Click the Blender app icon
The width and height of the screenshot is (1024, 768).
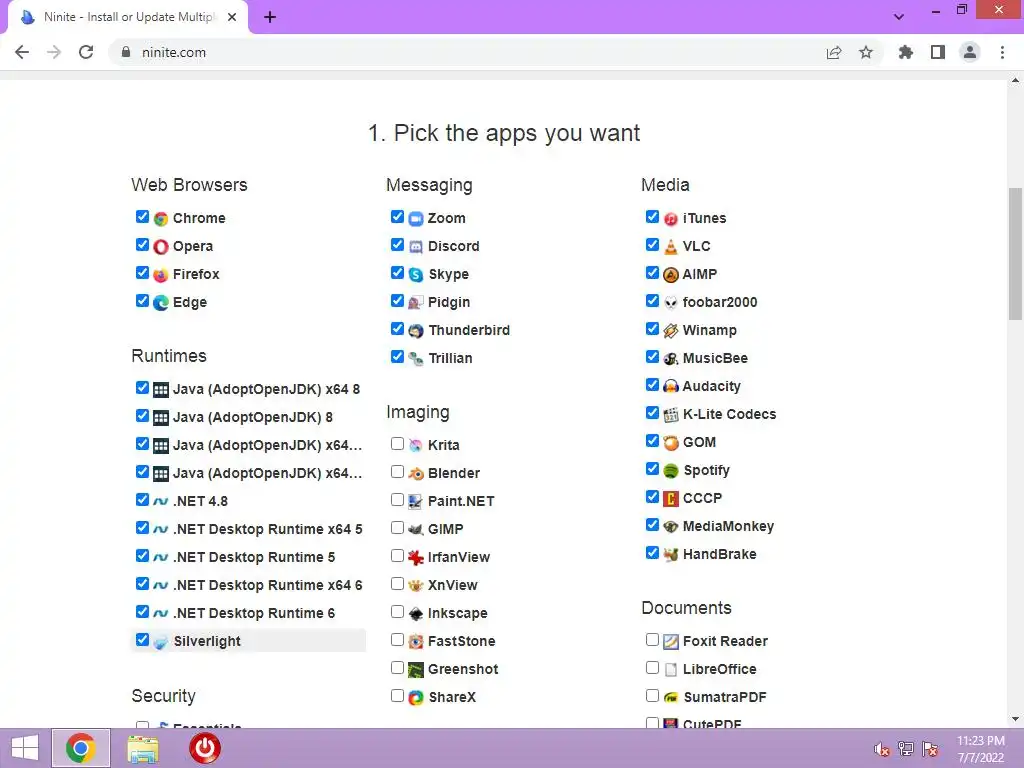[416, 473]
